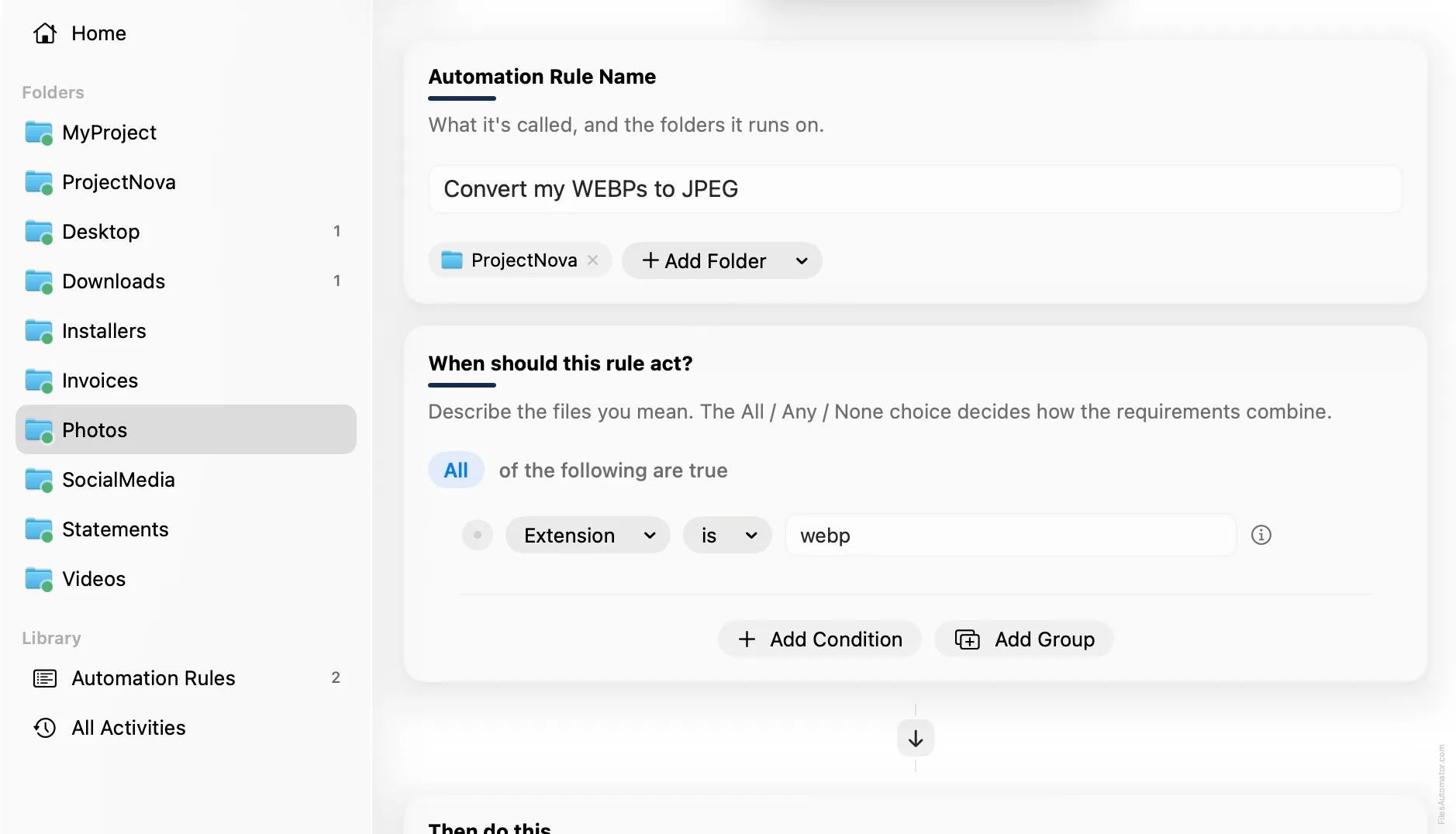The height and width of the screenshot is (834, 1456).
Task: Open the Downloads folder icon
Action: click(39, 281)
